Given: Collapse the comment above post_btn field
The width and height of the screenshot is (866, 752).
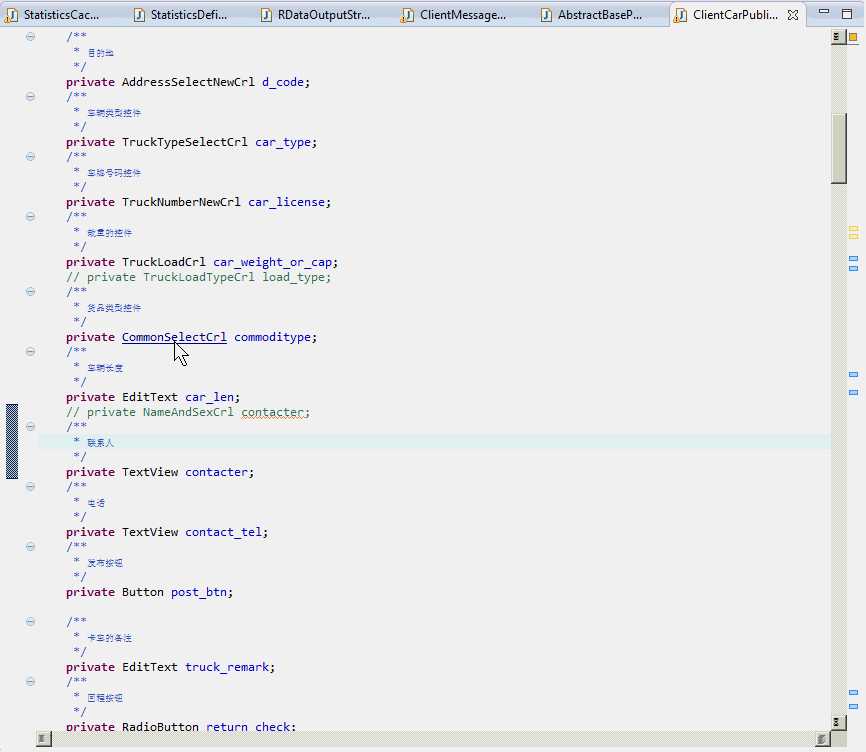Looking at the screenshot, I should tap(30, 547).
